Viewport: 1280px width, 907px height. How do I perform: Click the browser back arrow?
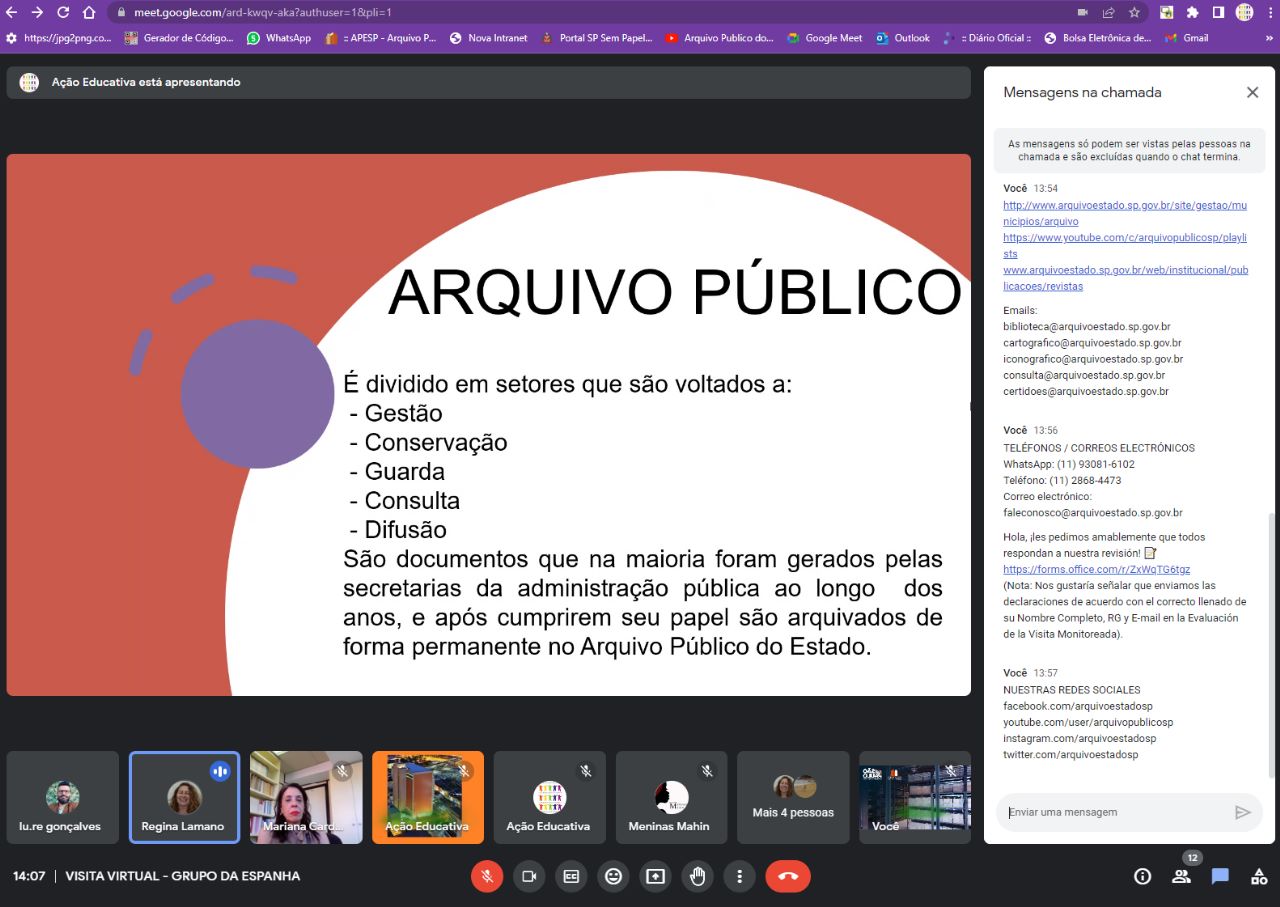pos(12,13)
